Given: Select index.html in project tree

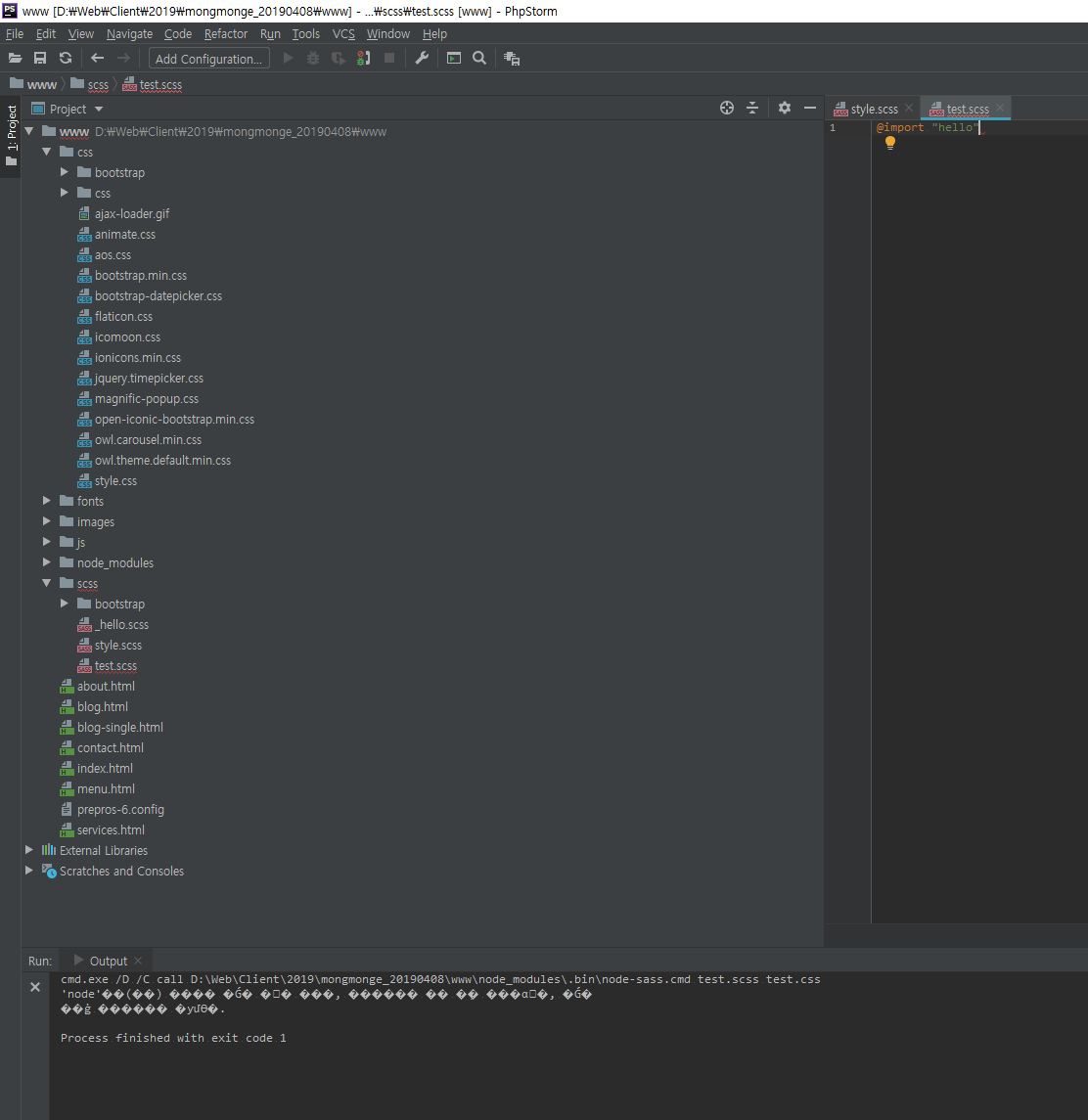Looking at the screenshot, I should (105, 769).
